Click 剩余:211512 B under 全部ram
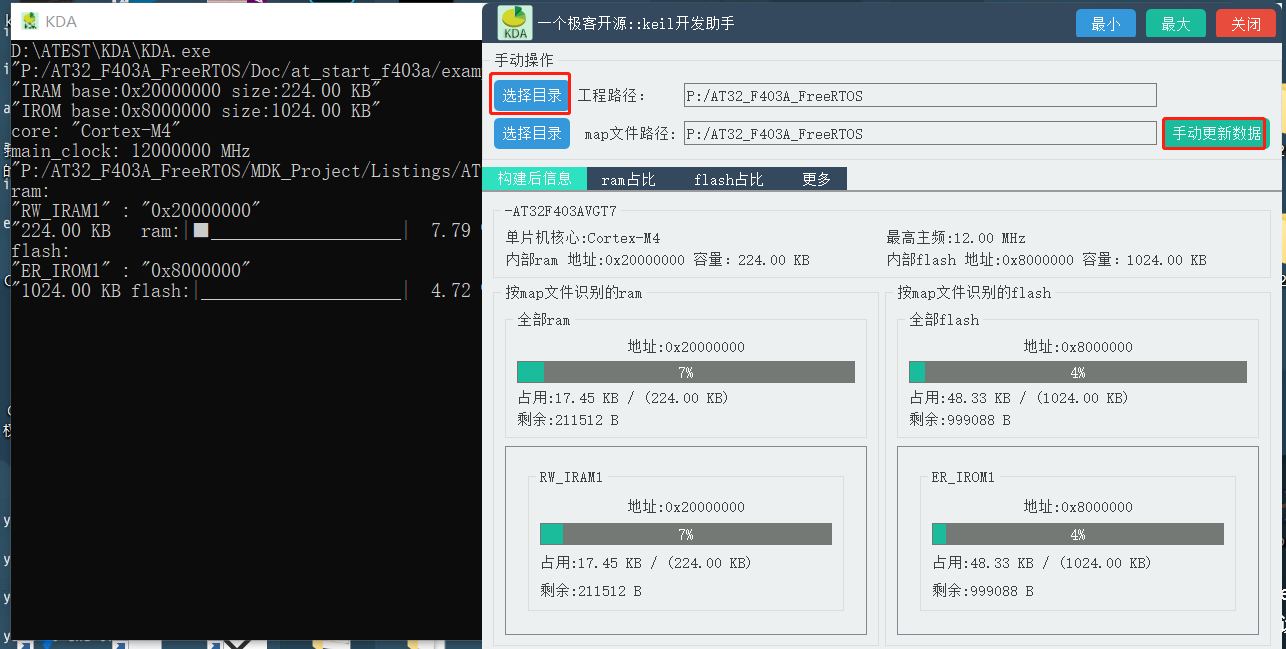Screen dimensions: 1286x649 click(x=568, y=420)
